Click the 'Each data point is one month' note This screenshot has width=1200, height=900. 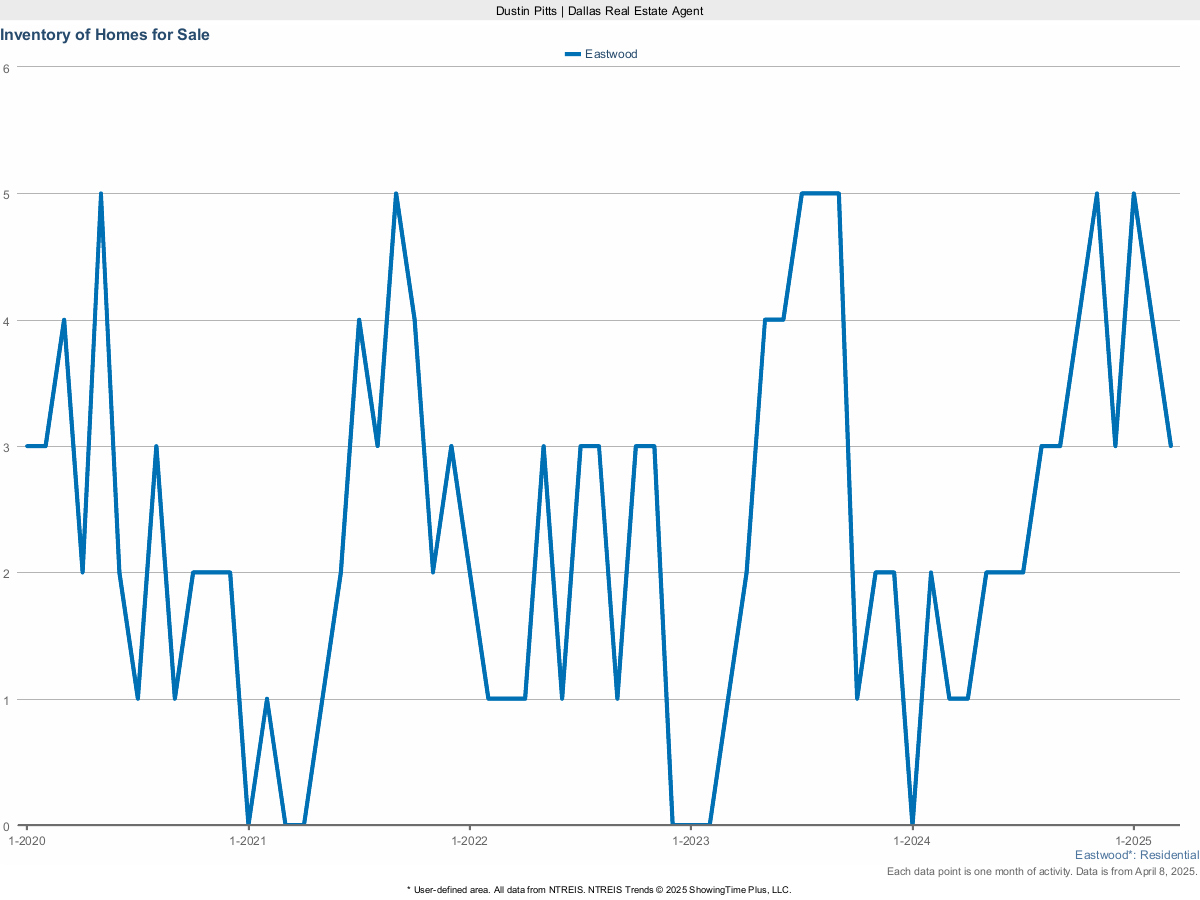tap(1042, 872)
